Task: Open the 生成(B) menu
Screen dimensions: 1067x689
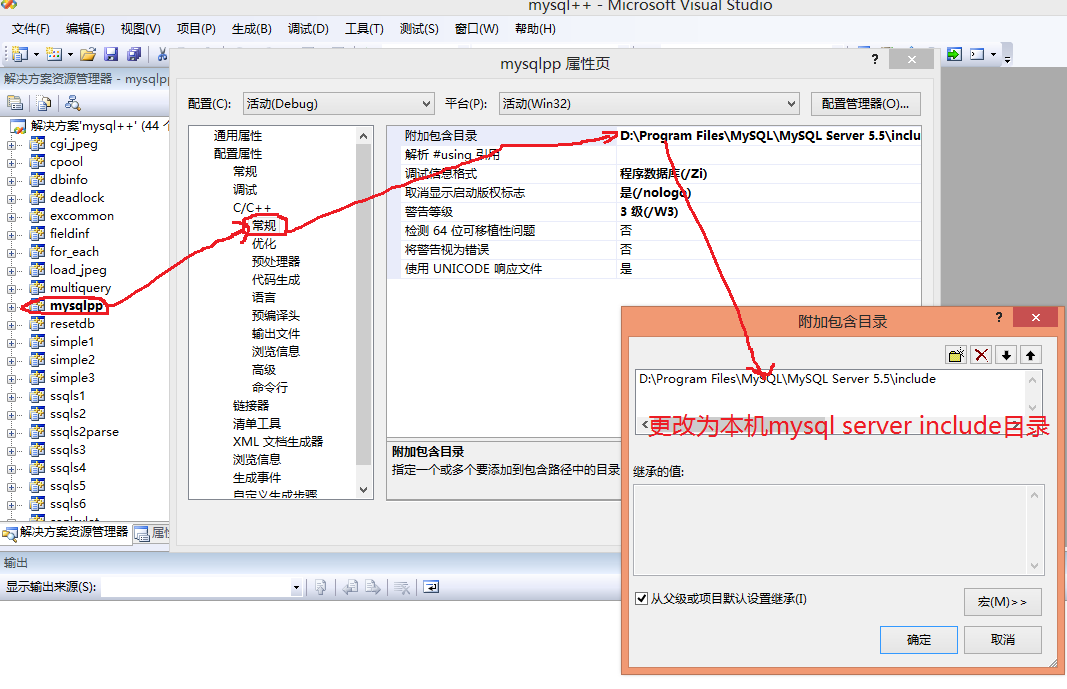Action: pyautogui.click(x=251, y=29)
